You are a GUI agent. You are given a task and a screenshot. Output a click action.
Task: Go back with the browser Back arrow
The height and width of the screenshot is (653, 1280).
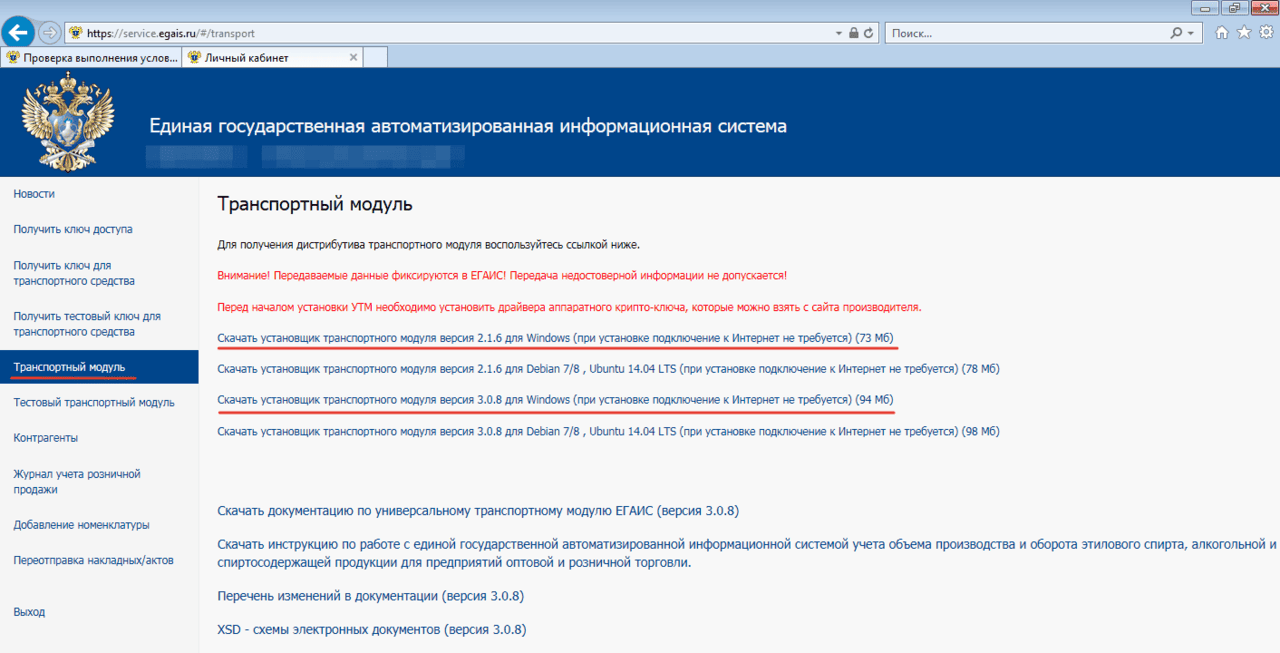click(18, 32)
